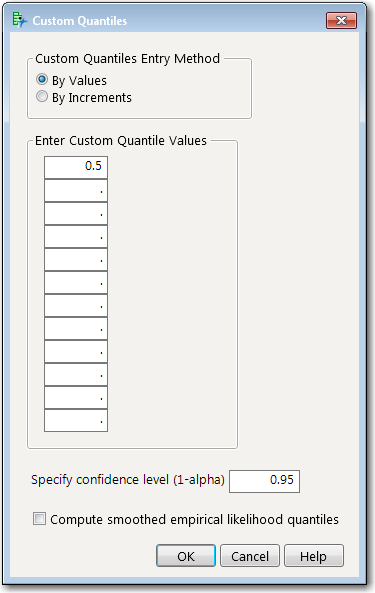Click the tenth quantile value field
The width and height of the screenshot is (375, 593).
click(76, 375)
